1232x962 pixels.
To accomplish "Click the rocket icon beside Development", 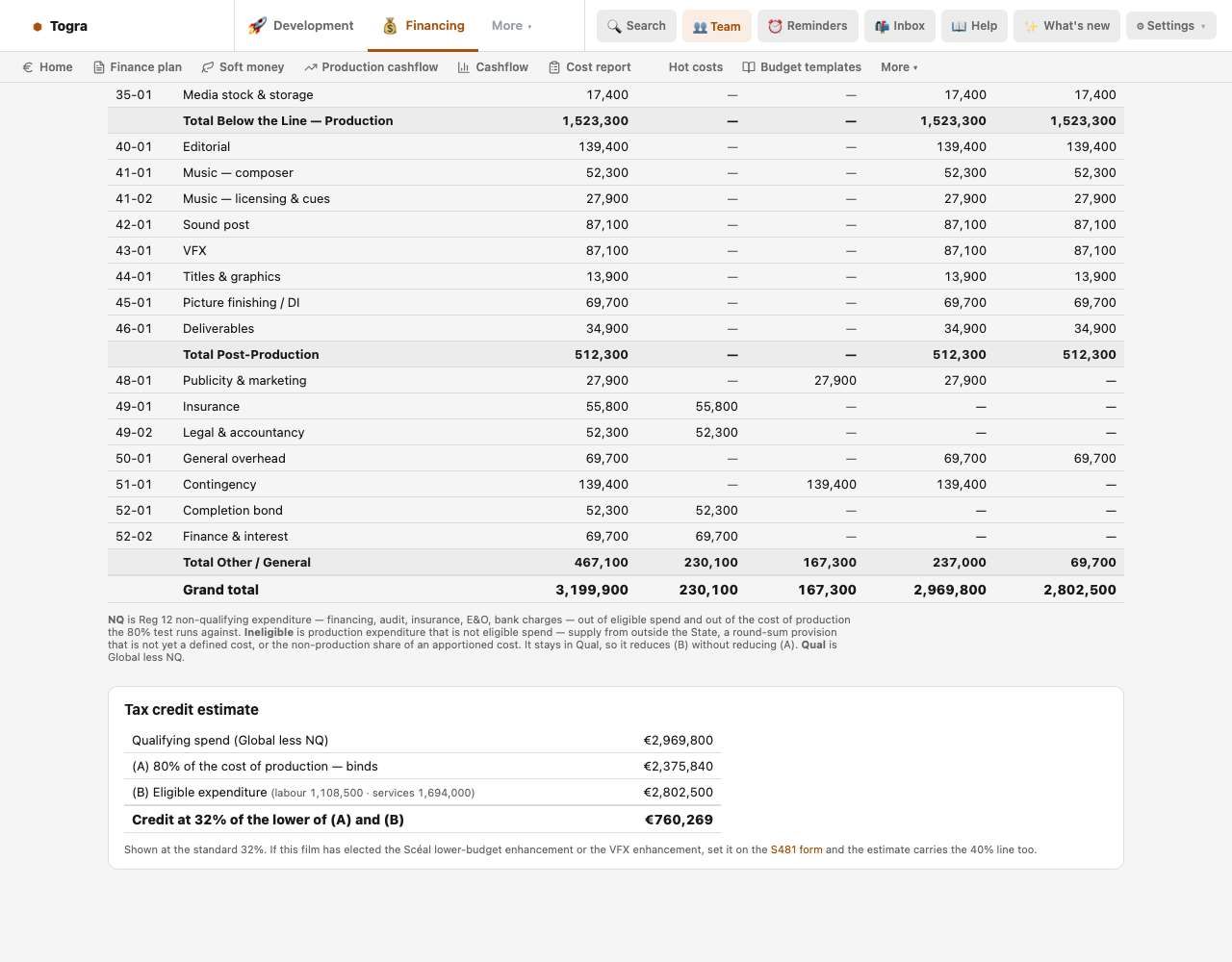I will point(257,26).
